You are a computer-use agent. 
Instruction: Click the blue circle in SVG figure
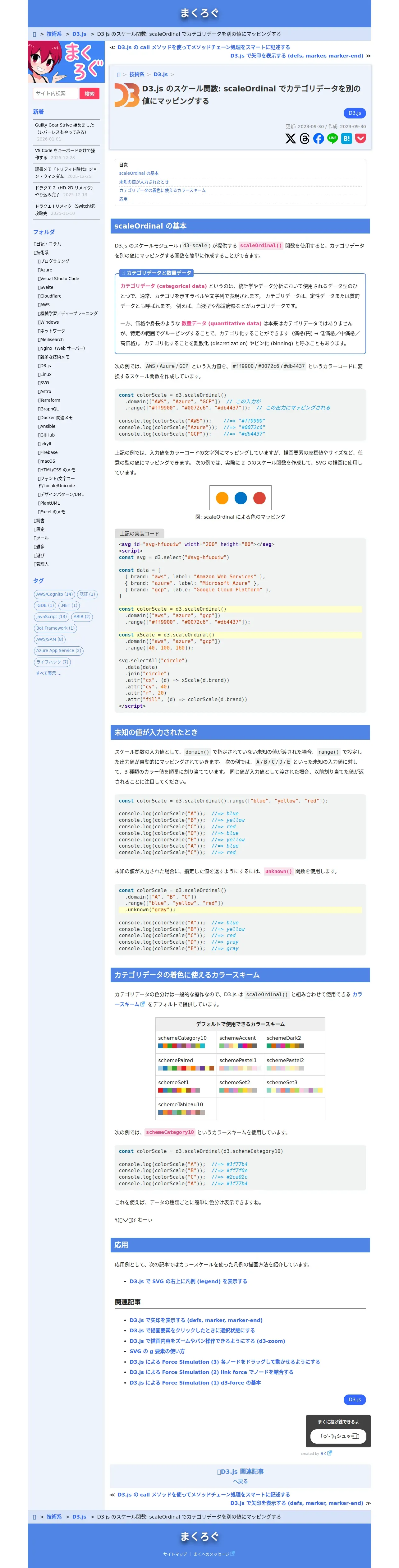pos(241,498)
